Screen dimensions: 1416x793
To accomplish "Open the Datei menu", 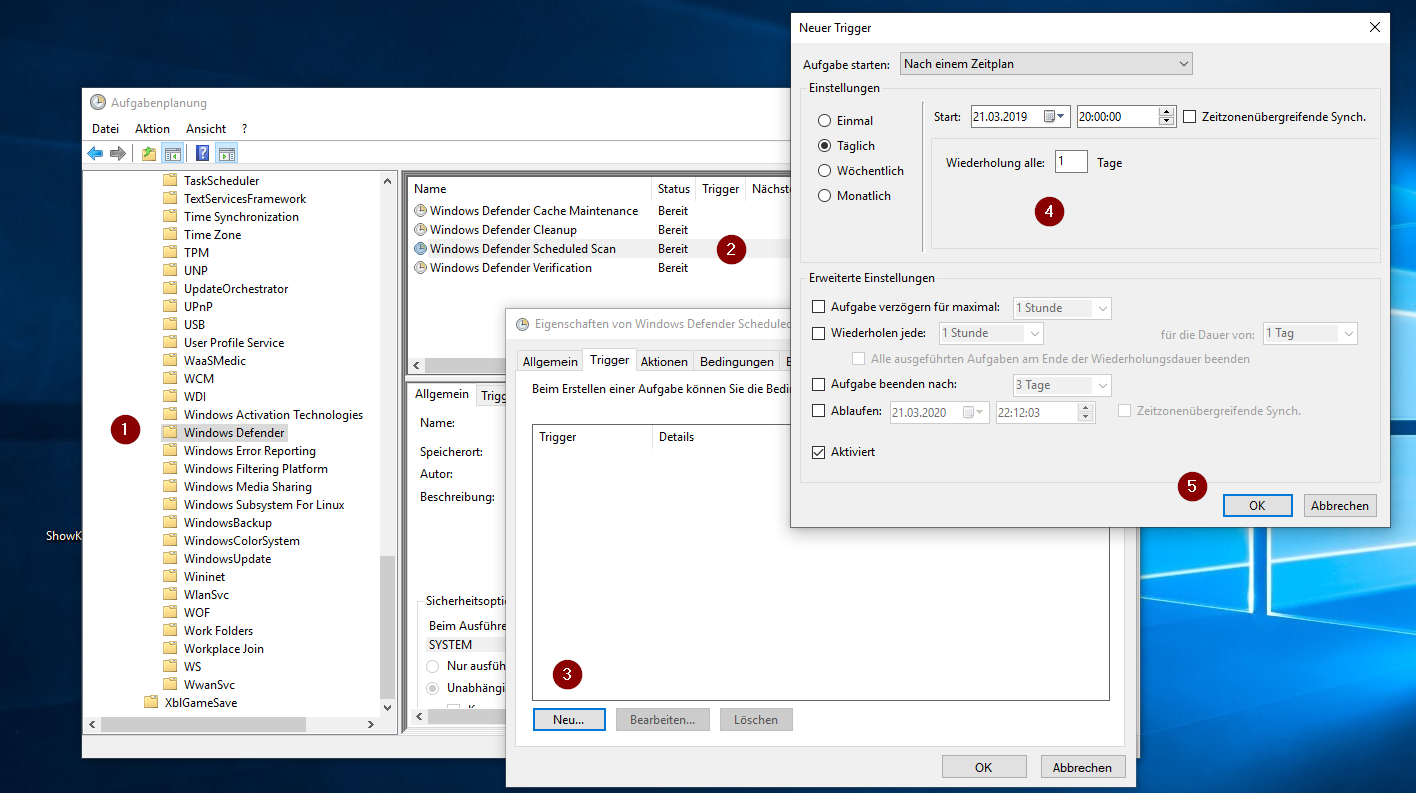I will [105, 129].
